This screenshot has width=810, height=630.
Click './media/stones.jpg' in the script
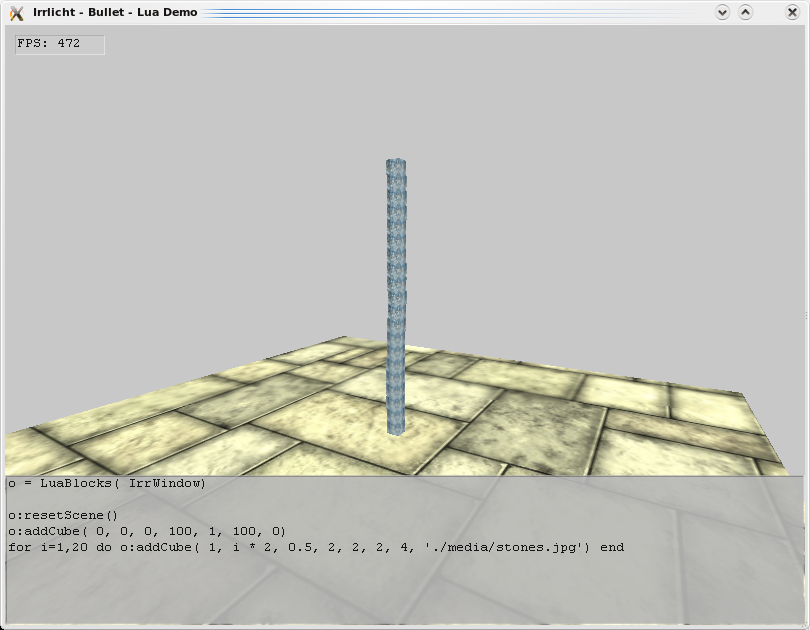[x=507, y=547]
